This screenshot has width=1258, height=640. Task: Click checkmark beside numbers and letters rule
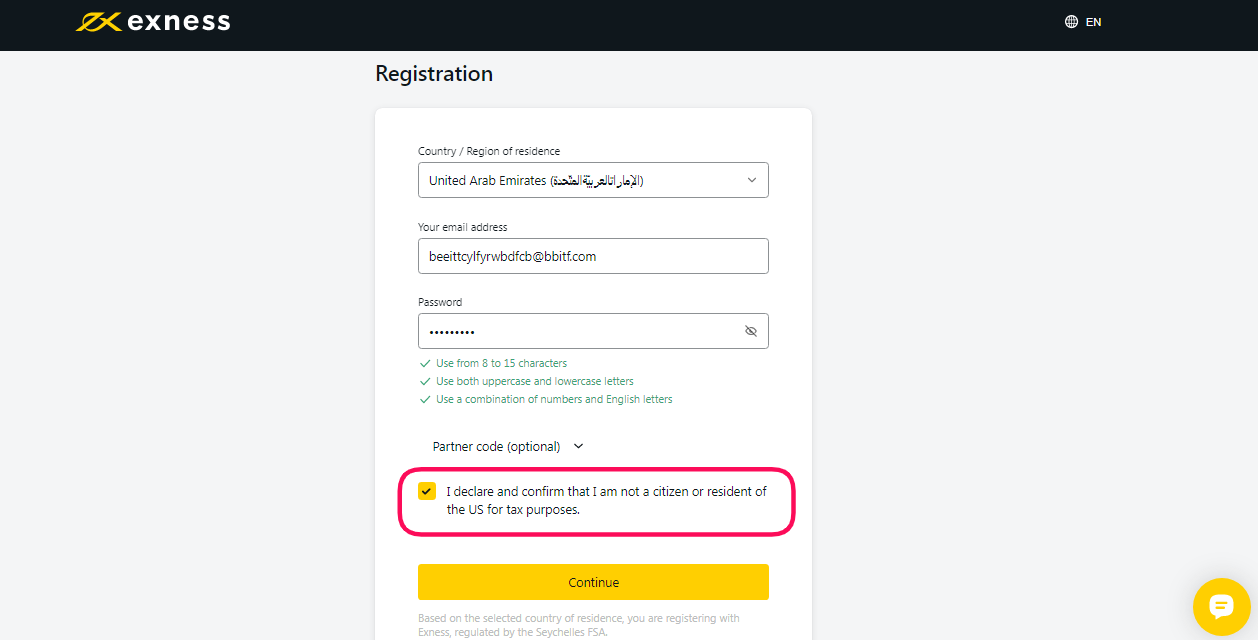(x=425, y=399)
